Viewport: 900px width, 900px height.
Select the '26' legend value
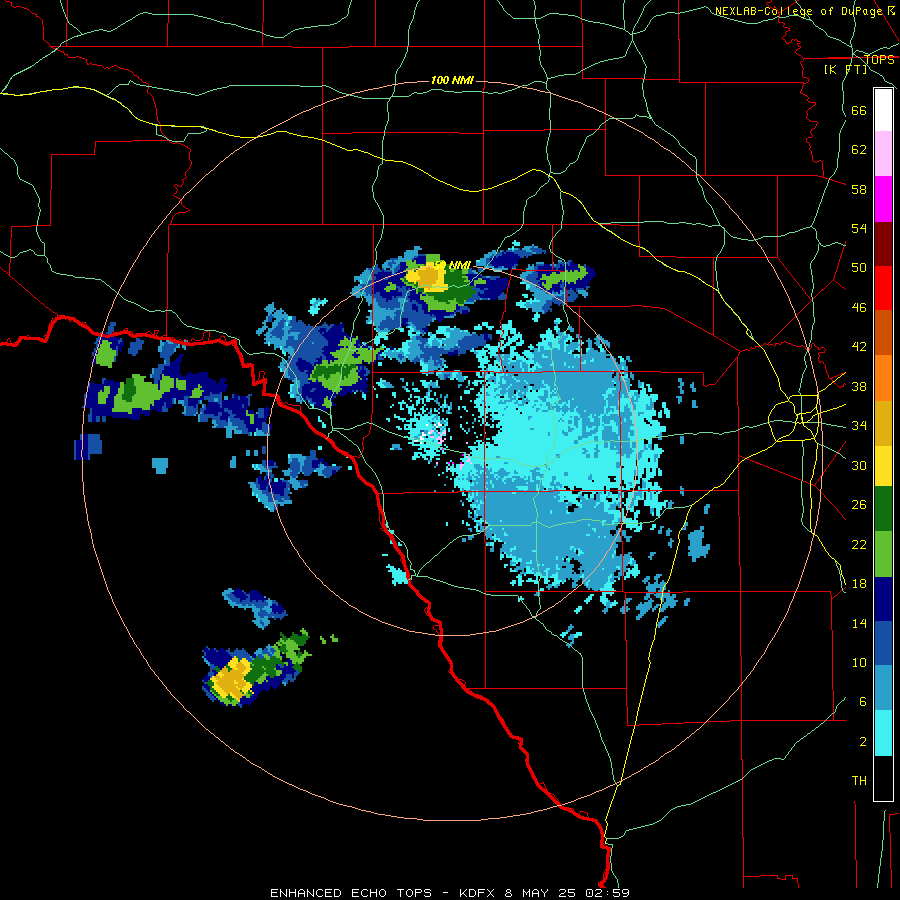tap(859, 505)
